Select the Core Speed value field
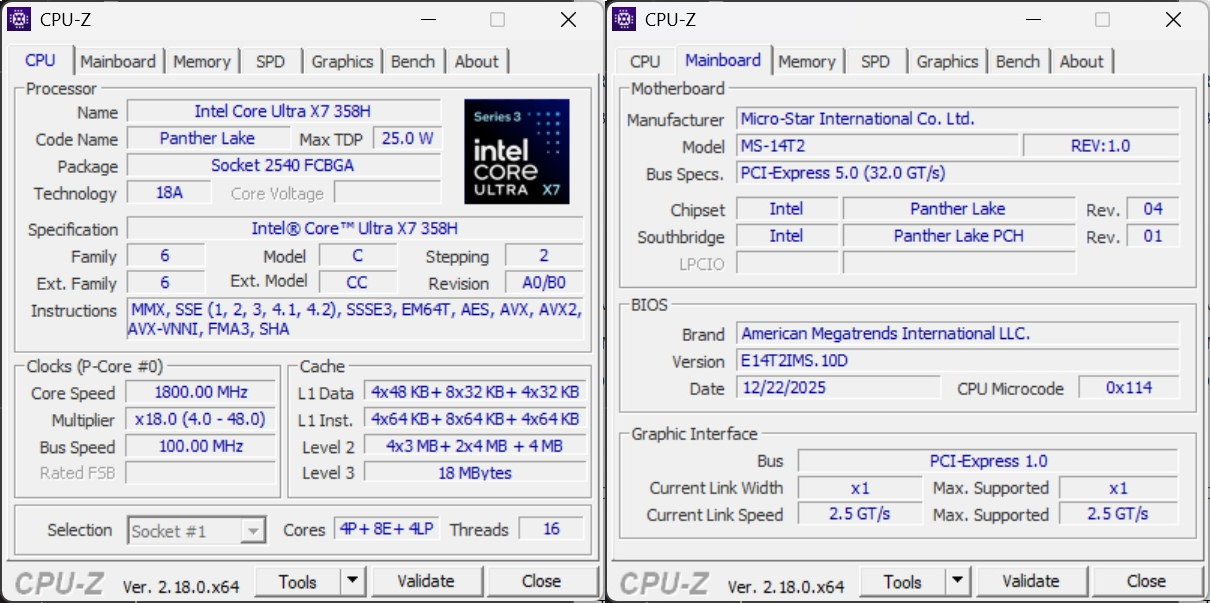 pos(200,392)
